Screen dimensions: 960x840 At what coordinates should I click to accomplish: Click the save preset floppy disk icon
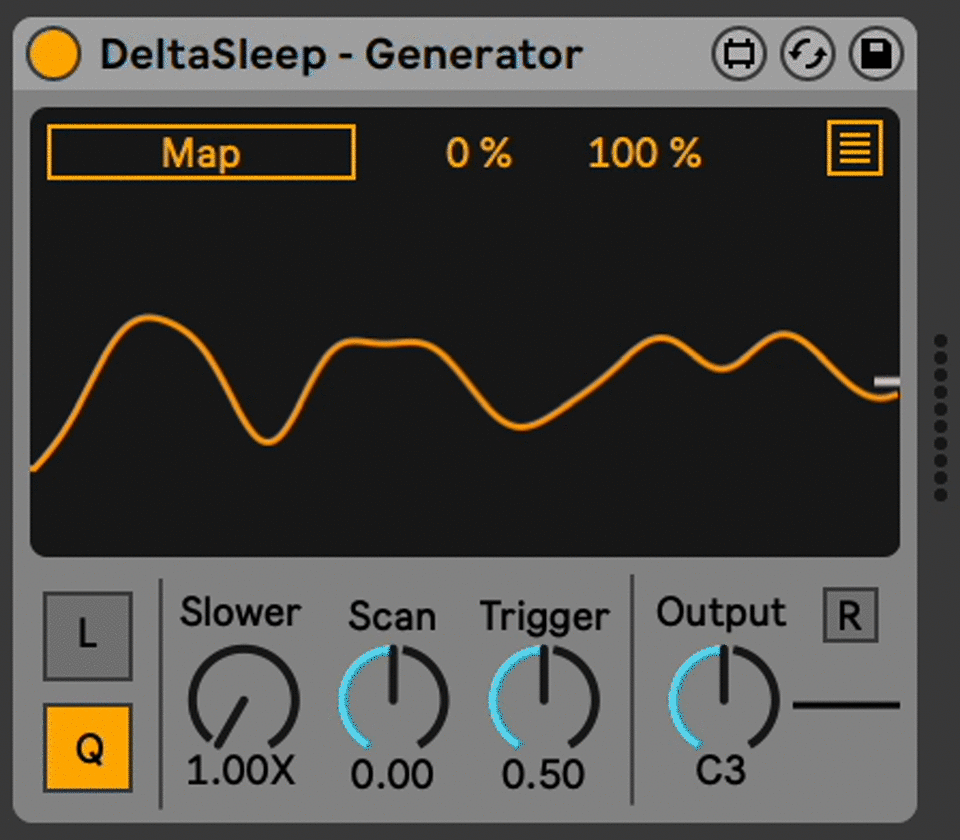[x=876, y=55]
